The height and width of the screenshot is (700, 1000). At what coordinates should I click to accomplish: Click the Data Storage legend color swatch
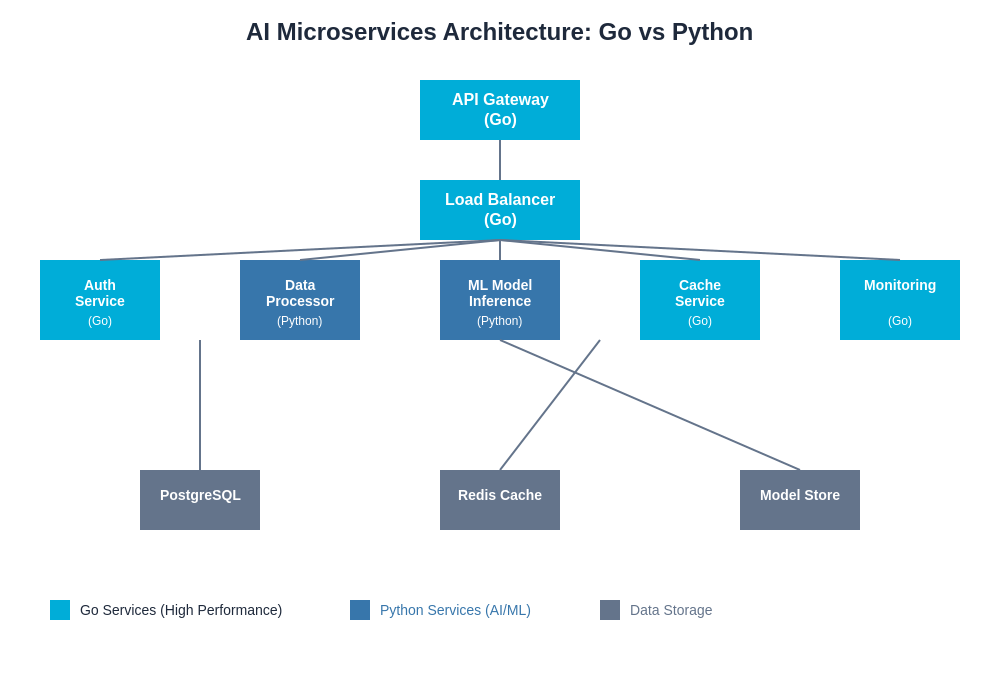[x=610, y=610]
